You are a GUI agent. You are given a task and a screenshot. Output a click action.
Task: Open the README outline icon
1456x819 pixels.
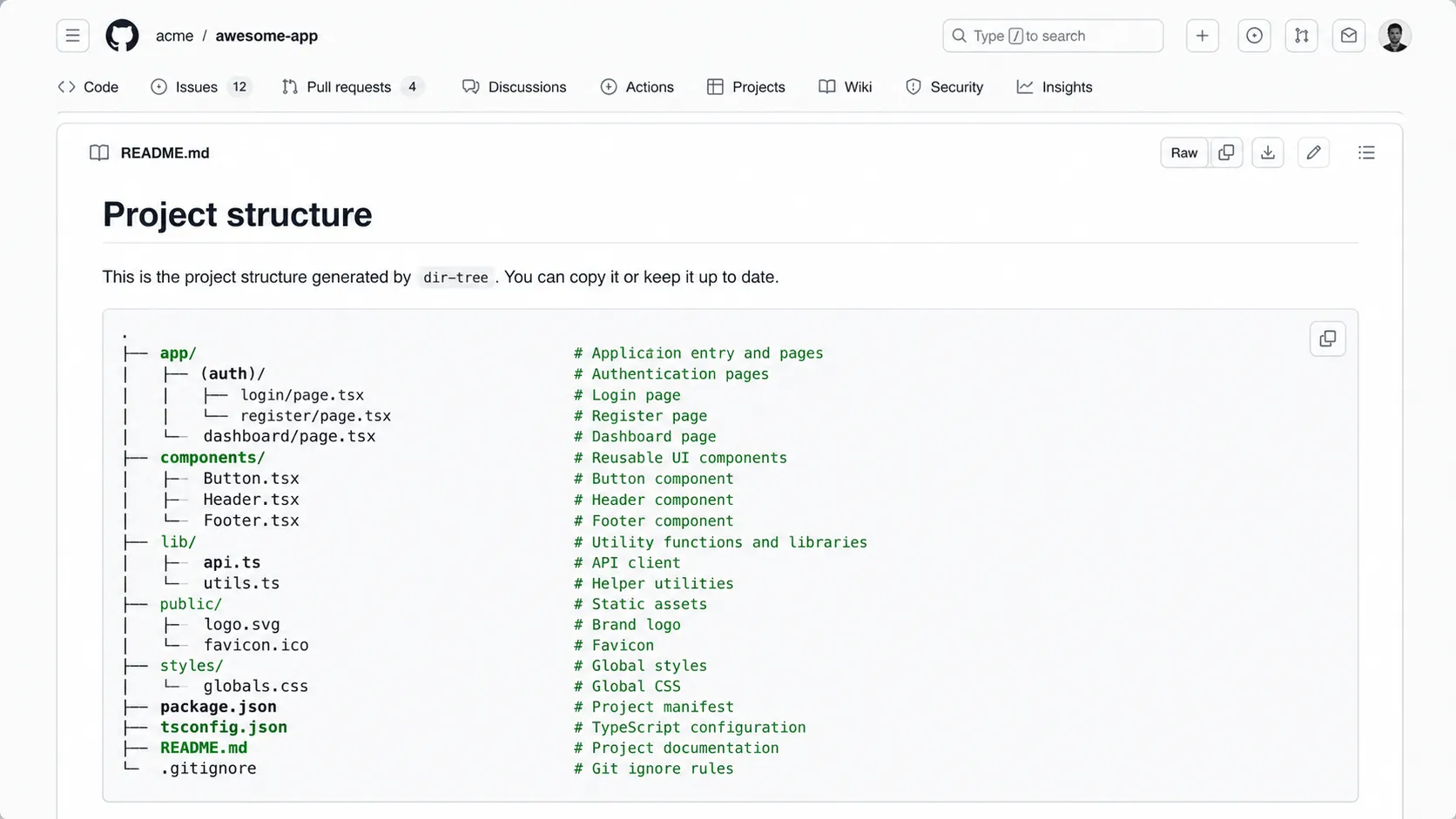1366,152
